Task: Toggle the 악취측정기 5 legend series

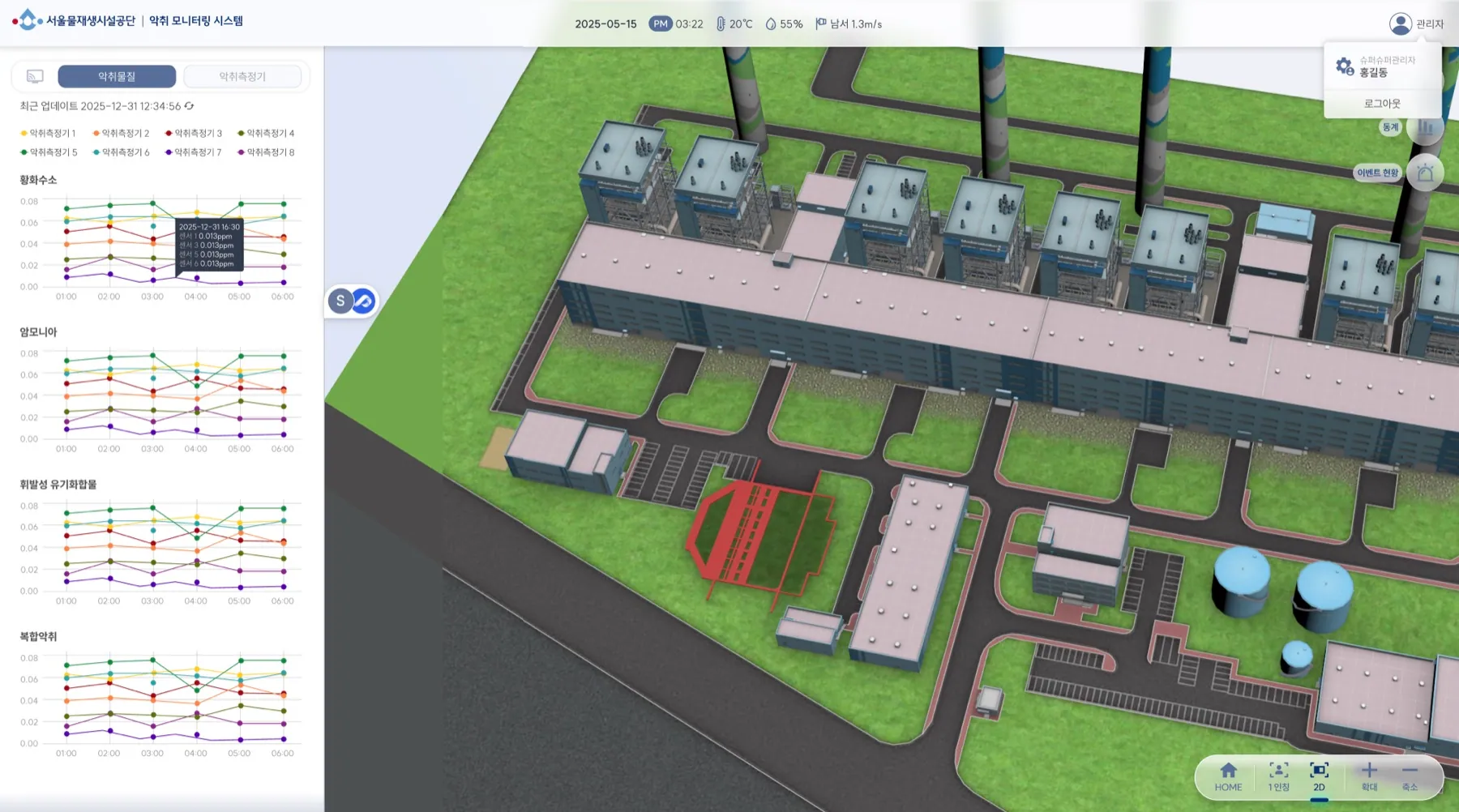Action: point(49,152)
